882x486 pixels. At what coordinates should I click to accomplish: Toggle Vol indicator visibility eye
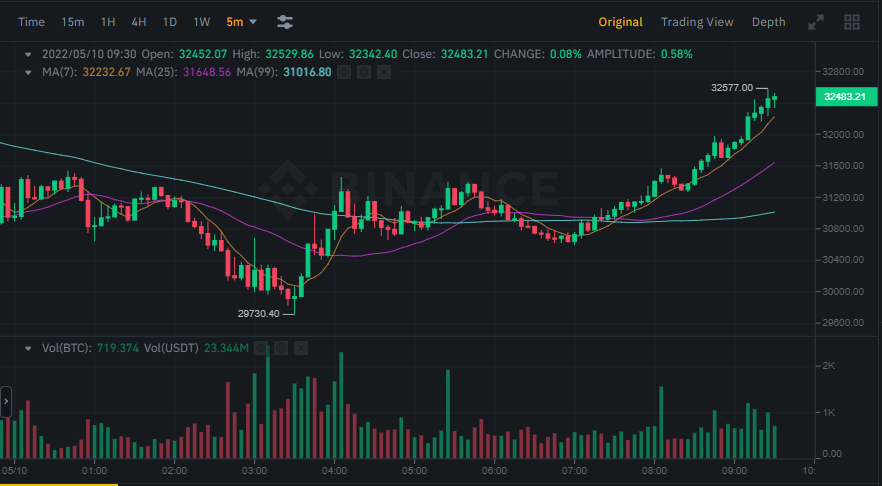pyautogui.click(x=261, y=348)
